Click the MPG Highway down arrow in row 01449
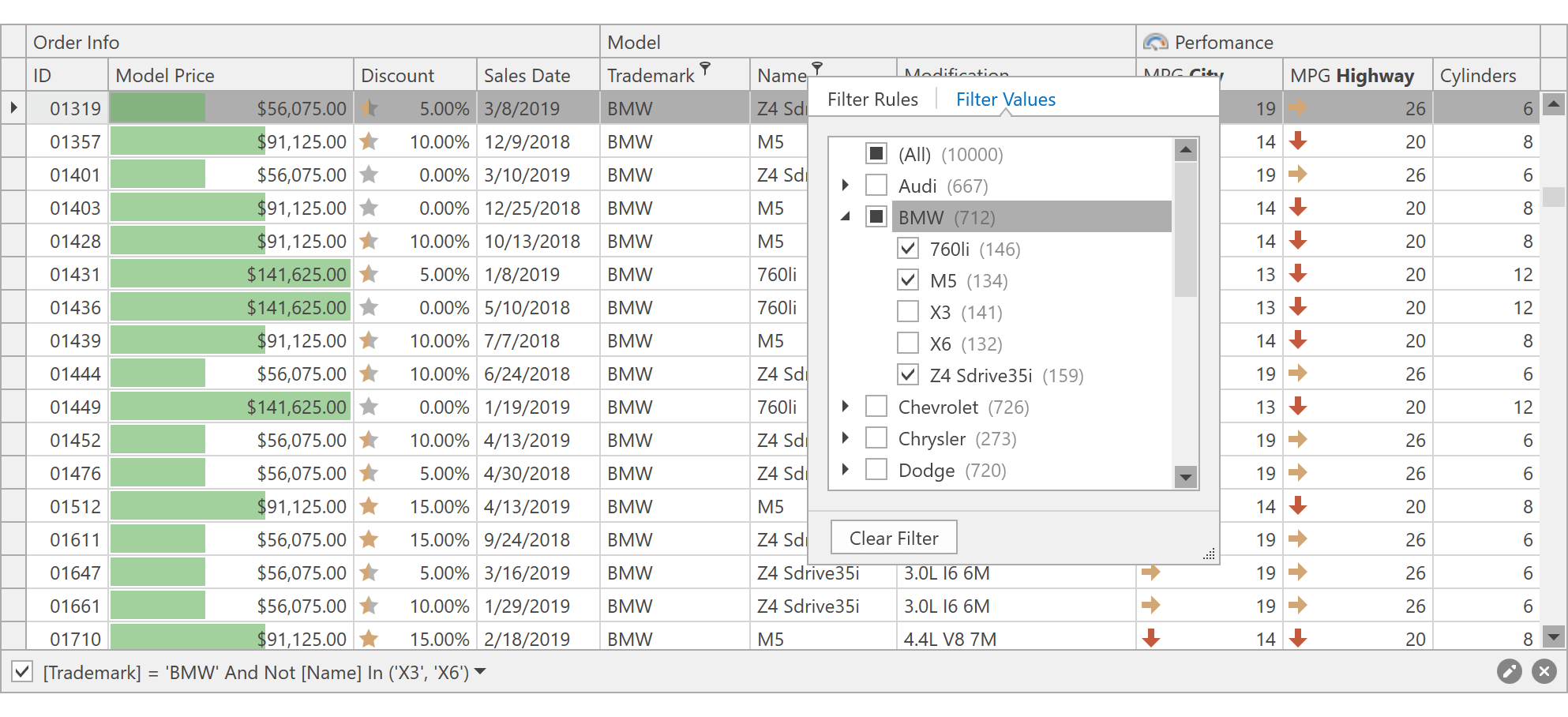 point(1298,407)
